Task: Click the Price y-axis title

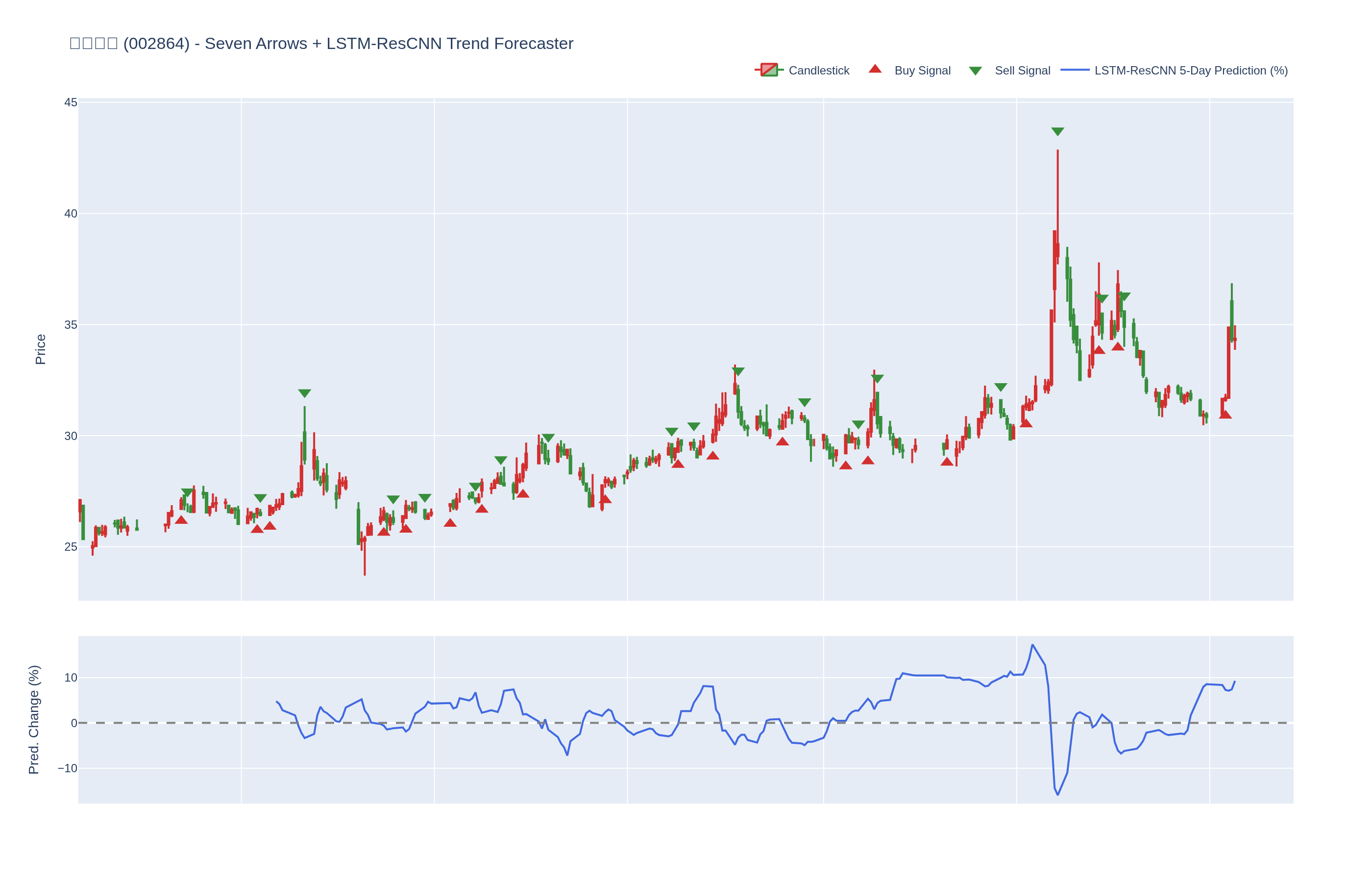Action: pos(41,349)
